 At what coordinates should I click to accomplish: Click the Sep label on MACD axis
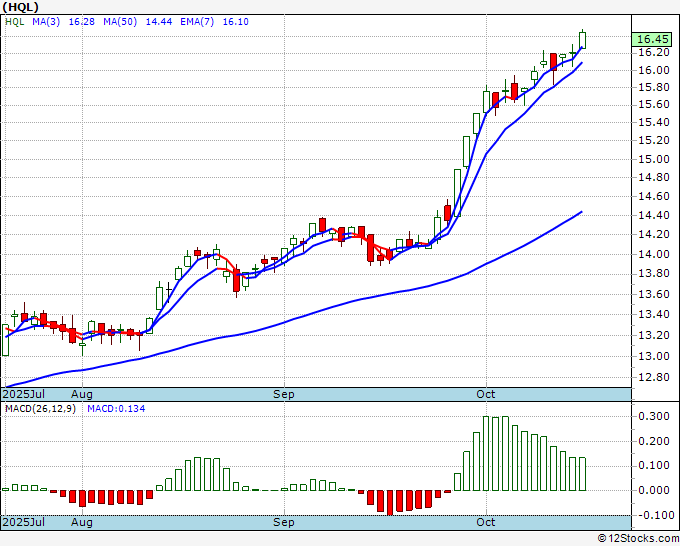click(x=284, y=522)
